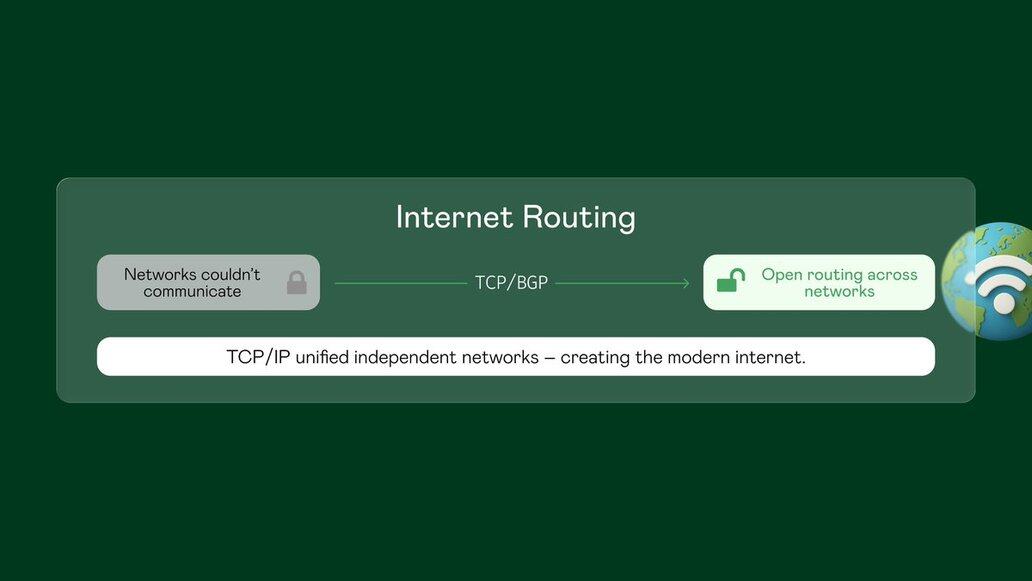This screenshot has width=1032, height=581.
Task: Click the phrase independent networks in the caption
Action: (x=446, y=357)
